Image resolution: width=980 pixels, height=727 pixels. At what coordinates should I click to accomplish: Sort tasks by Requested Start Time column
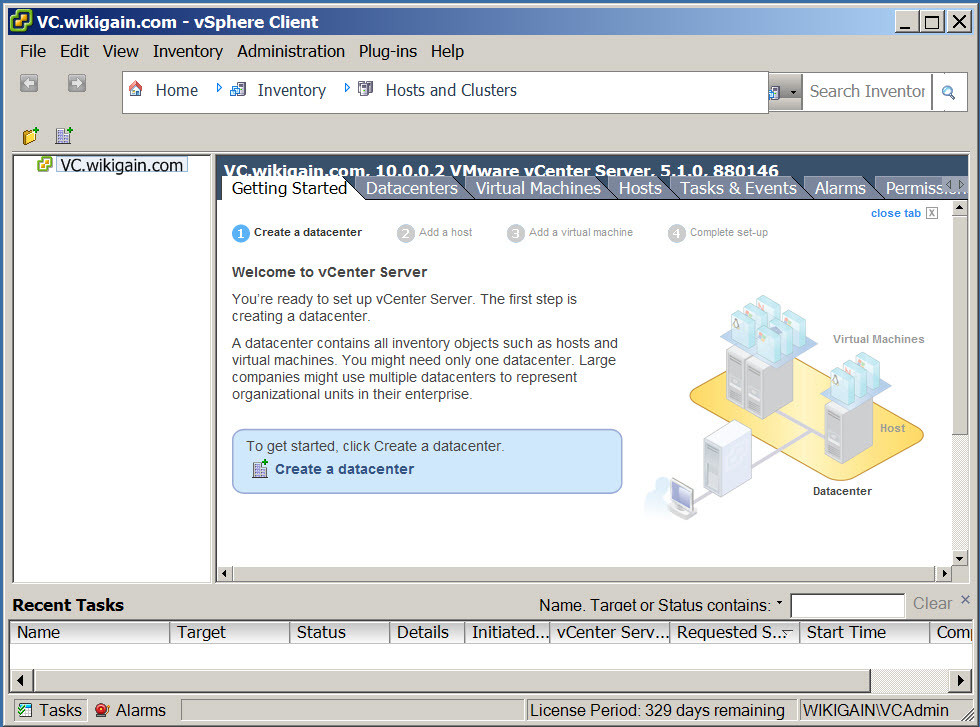coord(734,633)
